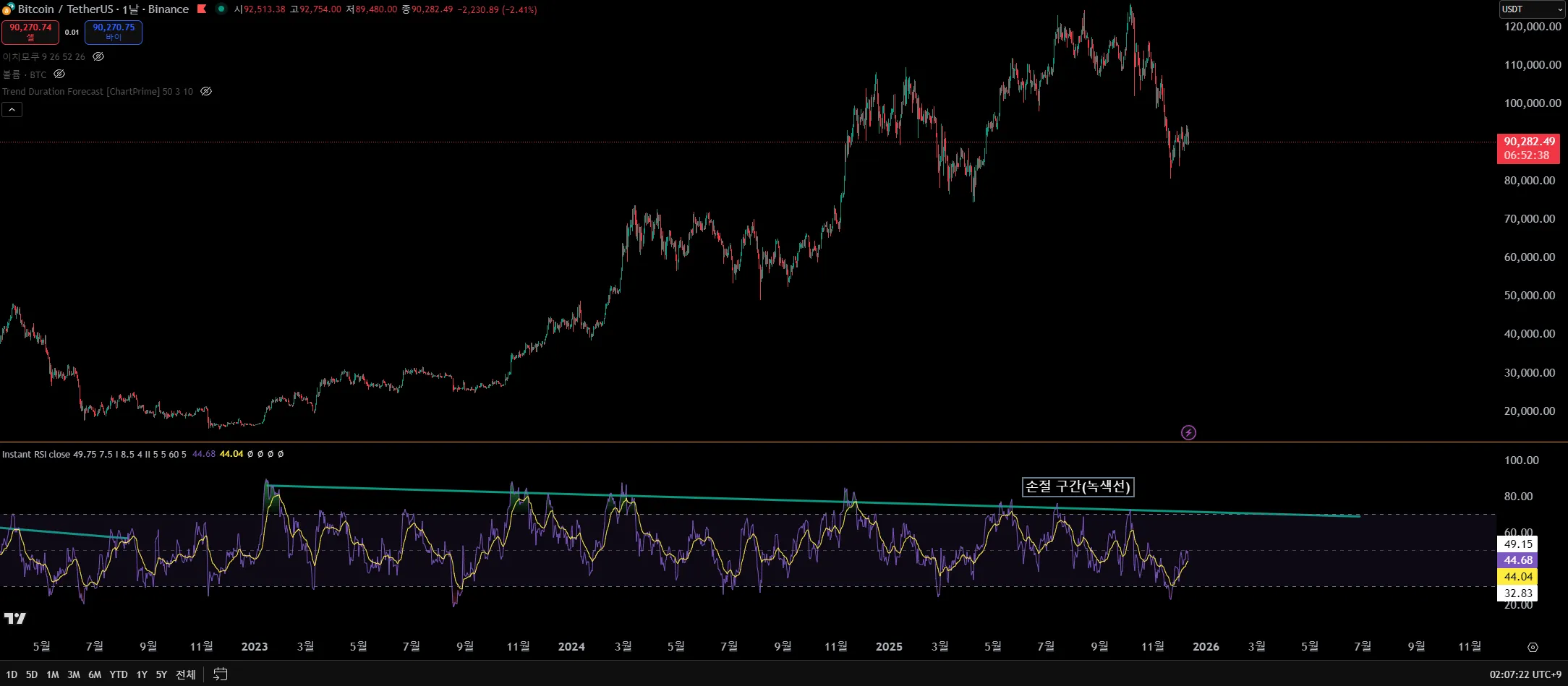Viewport: 1568px width, 686px height.
Task: Click the Bitcoin symbol logo icon
Action: 8,9
